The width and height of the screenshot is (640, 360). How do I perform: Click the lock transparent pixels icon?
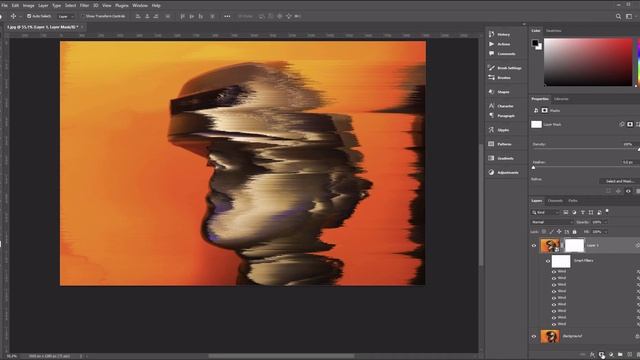coord(544,232)
